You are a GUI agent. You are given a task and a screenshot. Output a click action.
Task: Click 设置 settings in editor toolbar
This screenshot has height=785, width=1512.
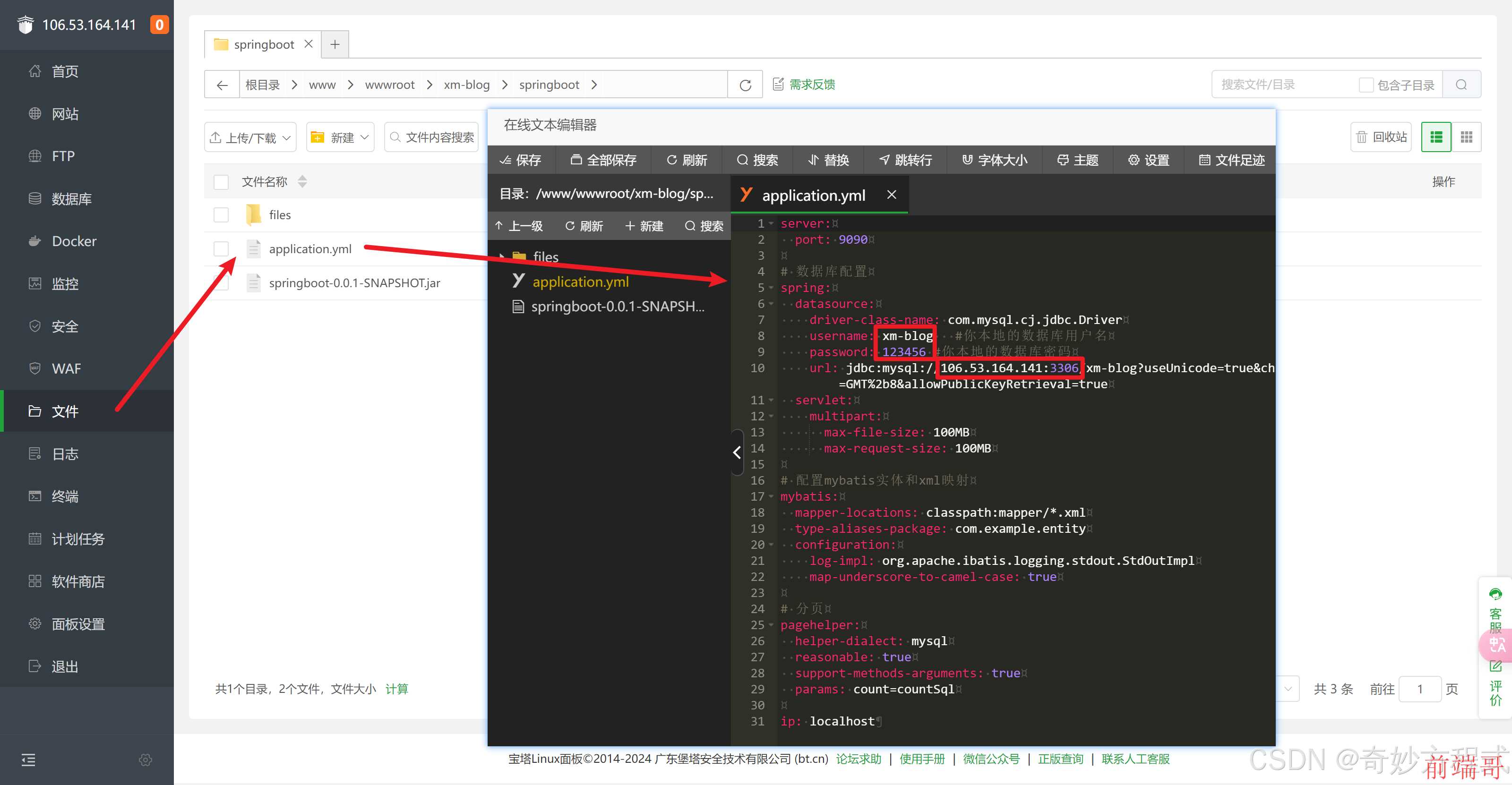point(1148,160)
